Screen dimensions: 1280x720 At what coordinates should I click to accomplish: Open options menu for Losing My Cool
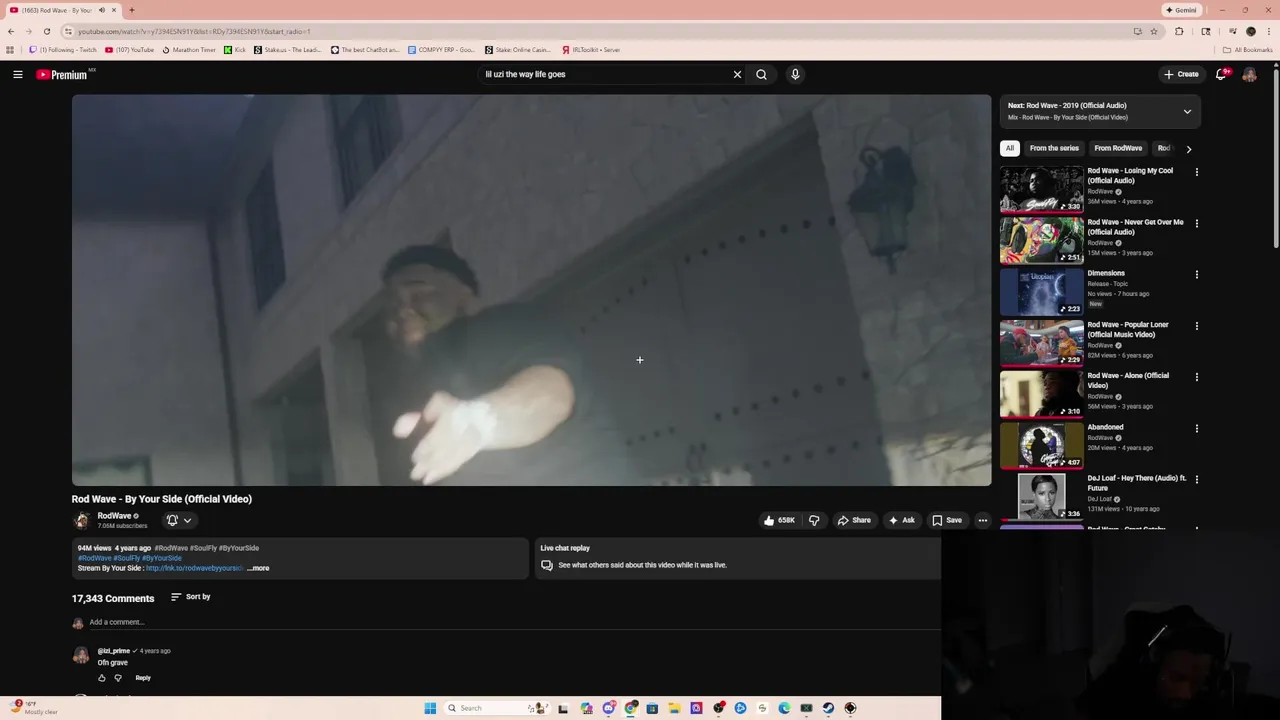point(1196,172)
